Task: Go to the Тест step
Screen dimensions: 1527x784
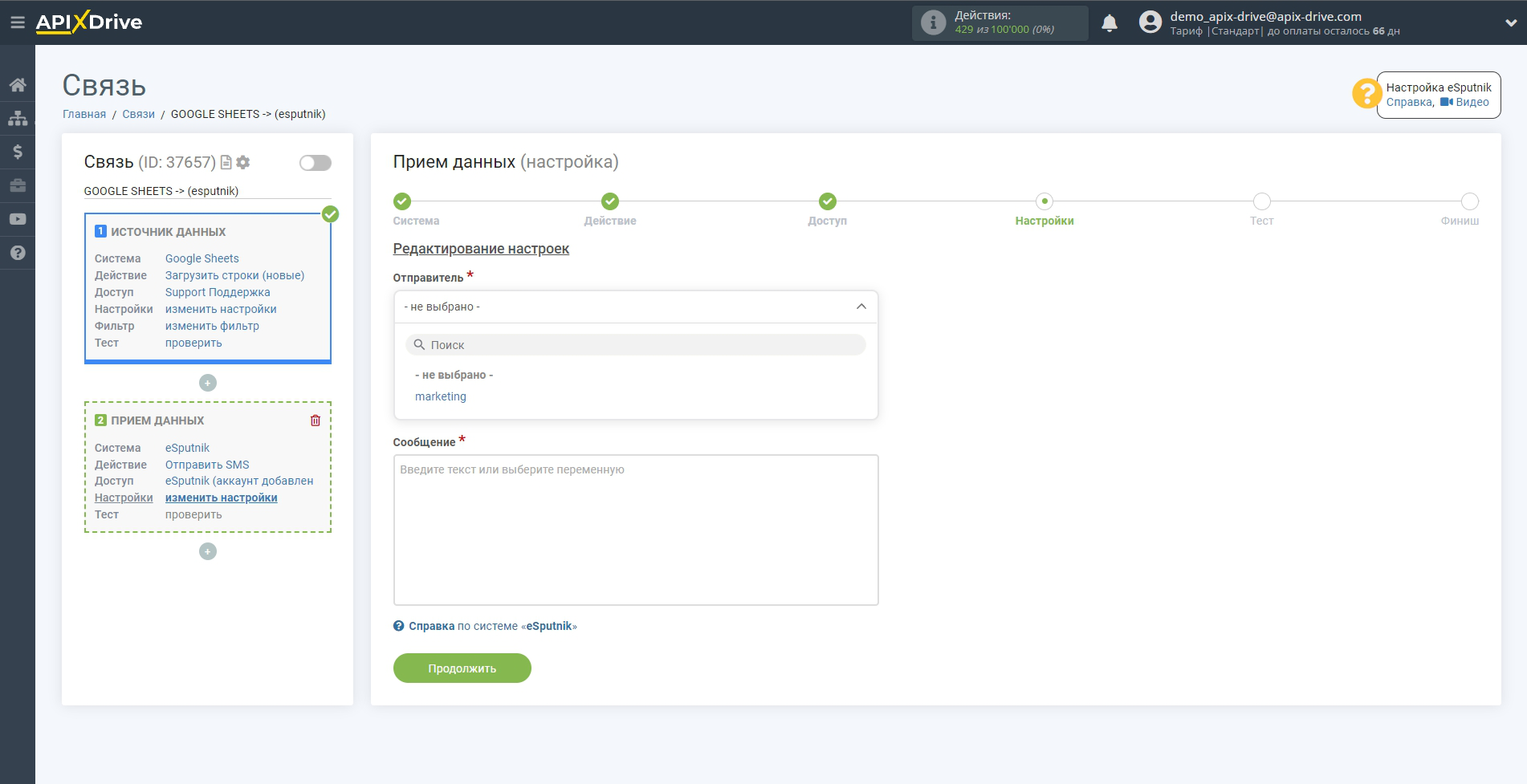Action: click(1262, 201)
